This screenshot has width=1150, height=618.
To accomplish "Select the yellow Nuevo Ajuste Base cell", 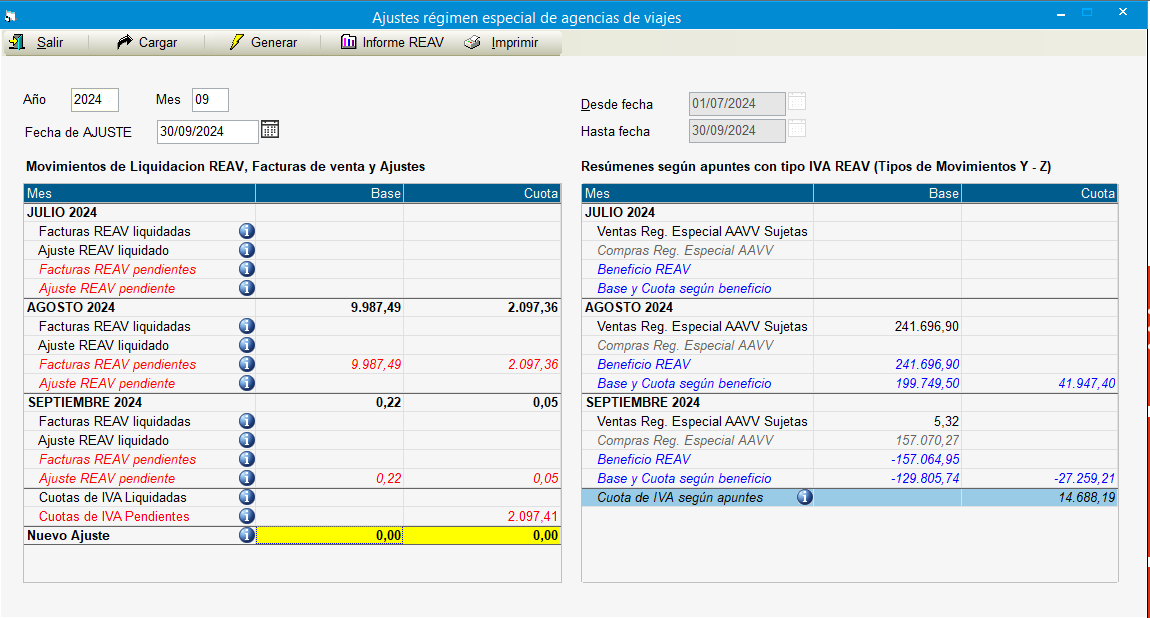I will point(330,535).
